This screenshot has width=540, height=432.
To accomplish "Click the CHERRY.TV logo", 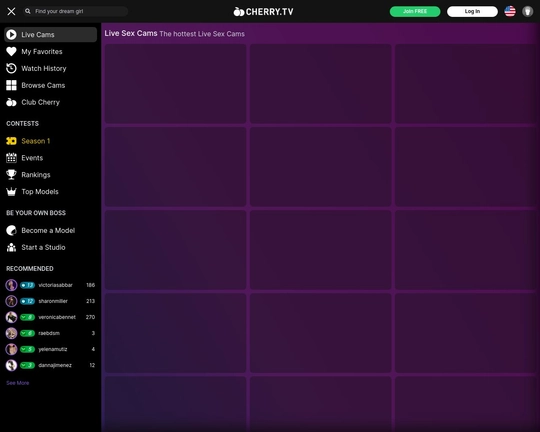I will coord(263,12).
